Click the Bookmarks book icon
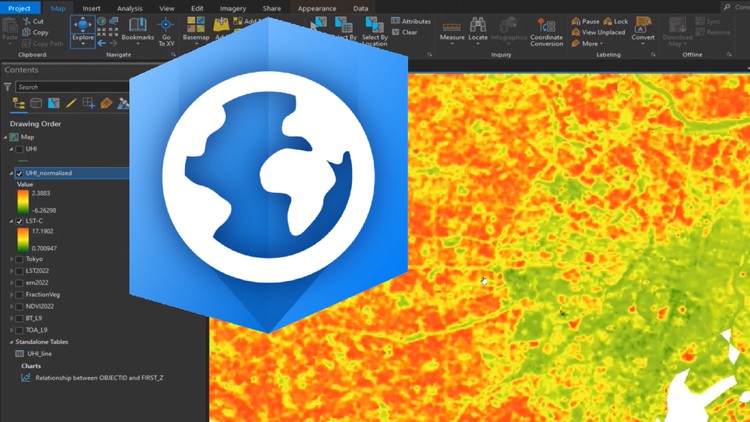 pyautogui.click(x=138, y=24)
